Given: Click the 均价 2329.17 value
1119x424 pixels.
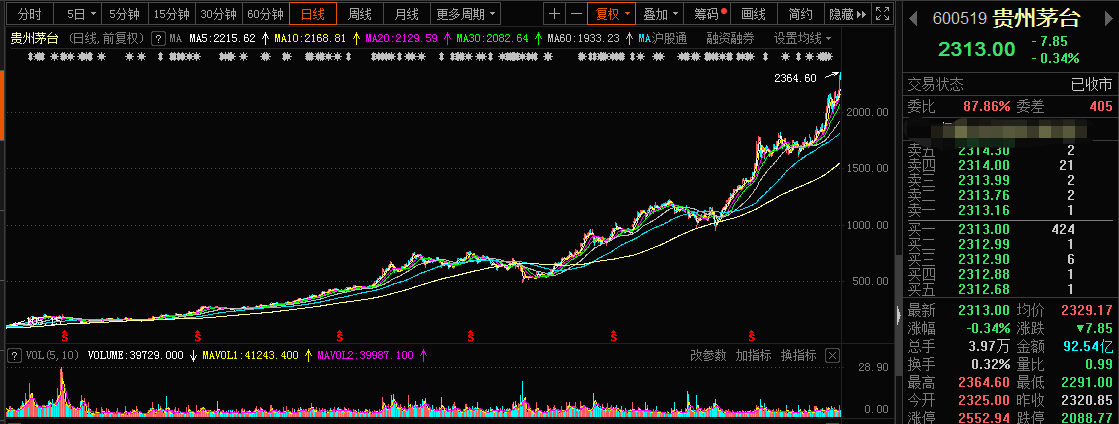Looking at the screenshot, I should (1087, 311).
